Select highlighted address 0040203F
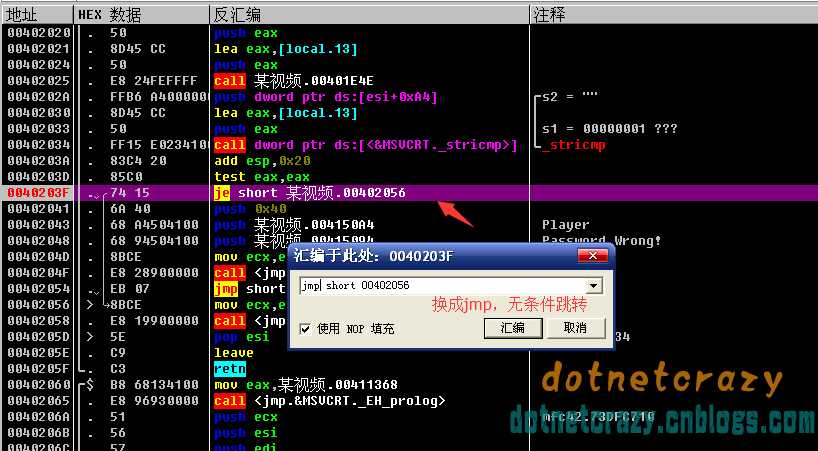Image resolution: width=818 pixels, height=451 pixels. click(39, 193)
